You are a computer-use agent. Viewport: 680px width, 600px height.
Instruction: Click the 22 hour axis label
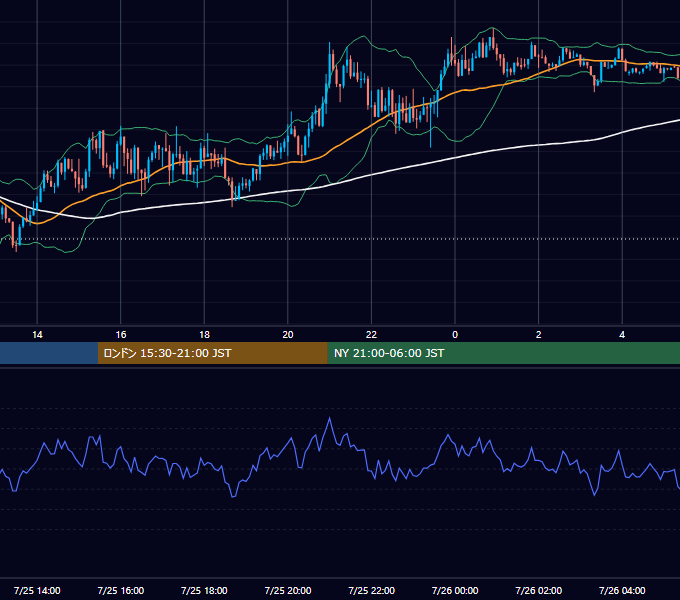pyautogui.click(x=371, y=335)
